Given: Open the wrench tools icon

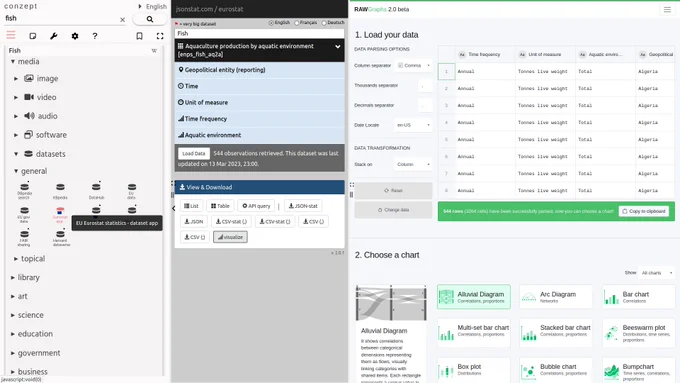Looking at the screenshot, I should click(x=54, y=36).
